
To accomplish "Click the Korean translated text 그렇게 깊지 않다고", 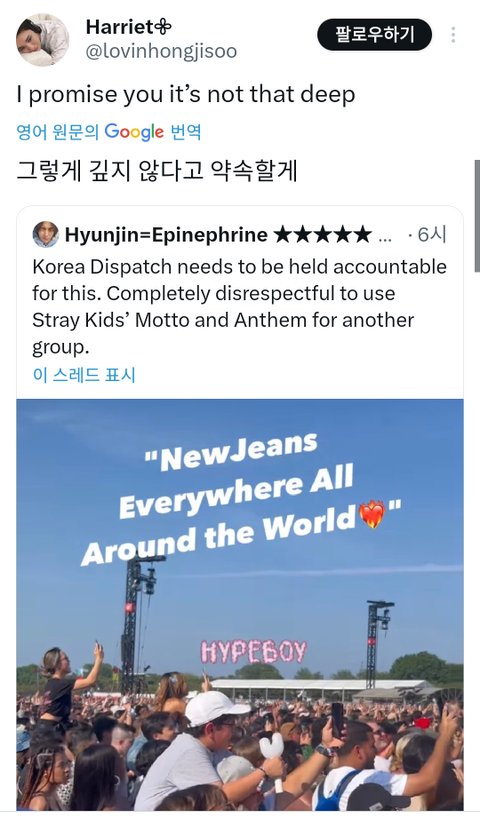I will point(110,170).
